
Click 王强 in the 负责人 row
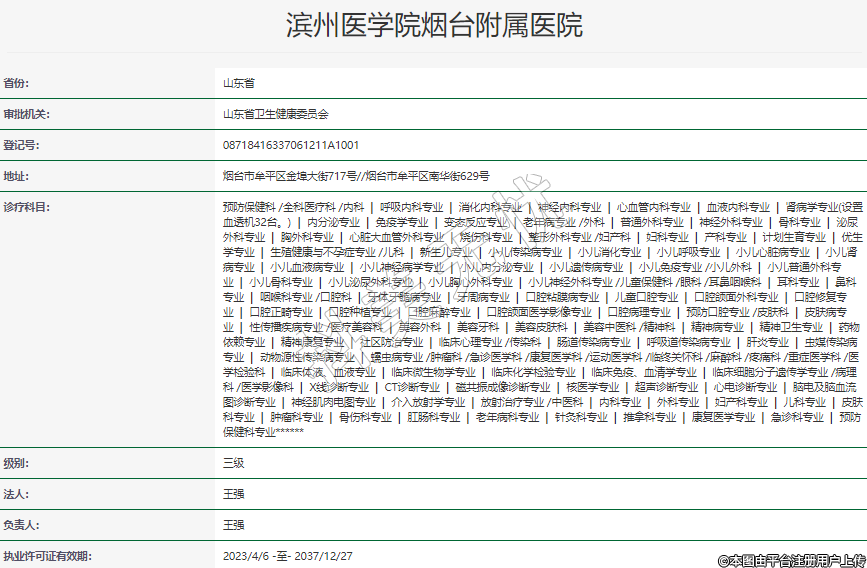click(233, 525)
